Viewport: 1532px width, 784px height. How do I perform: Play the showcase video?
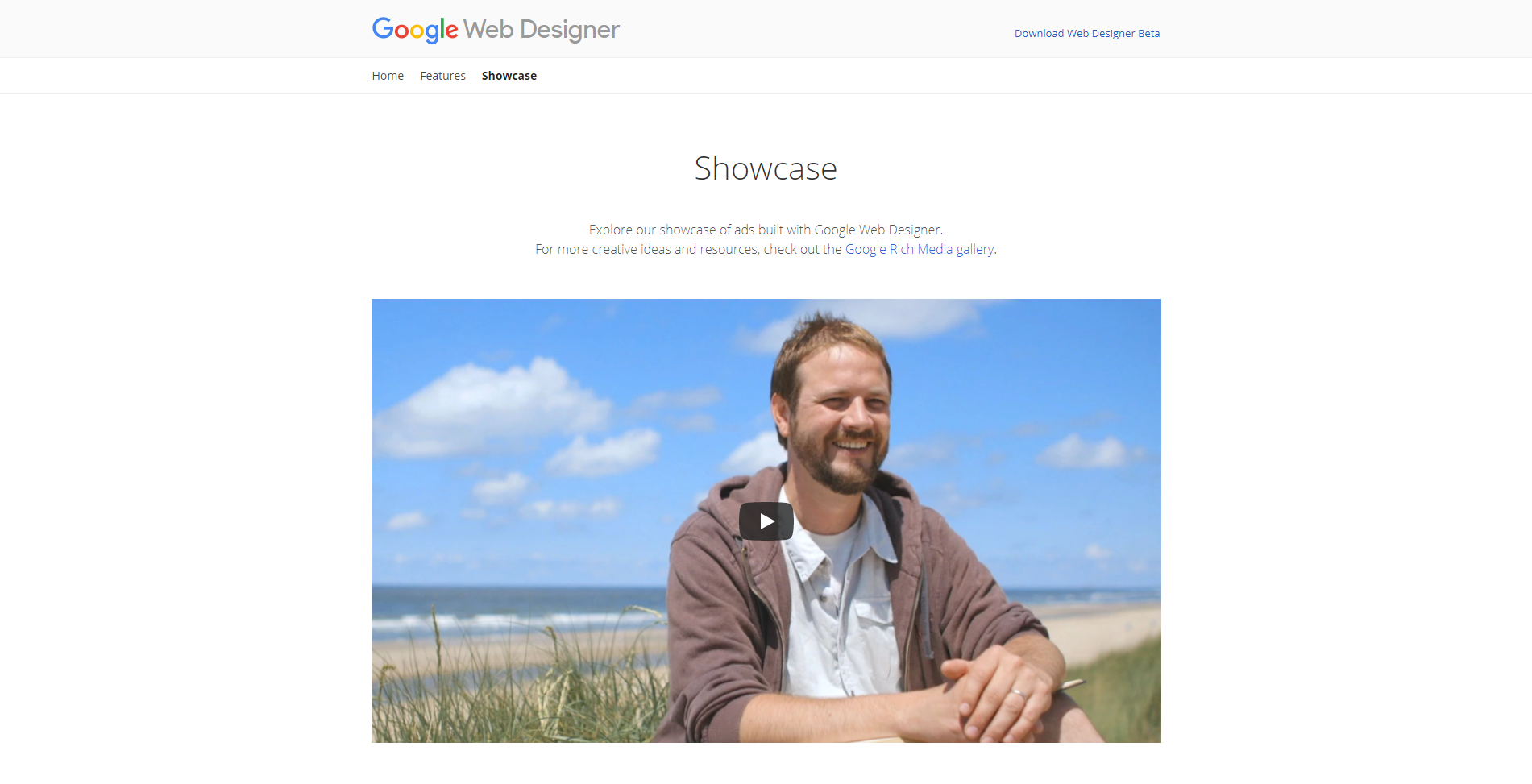(766, 521)
